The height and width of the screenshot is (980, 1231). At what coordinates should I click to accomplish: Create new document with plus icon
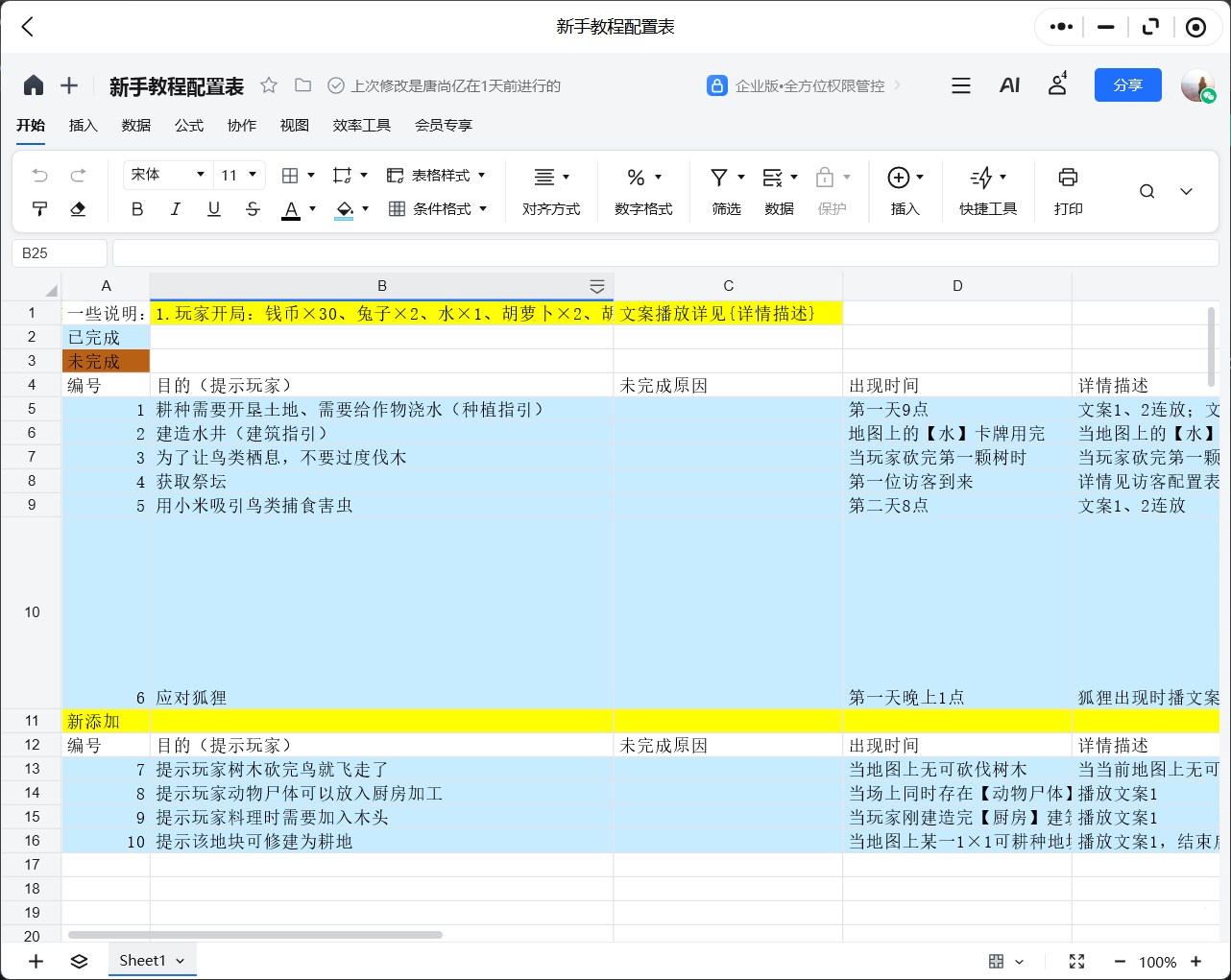coord(69,85)
